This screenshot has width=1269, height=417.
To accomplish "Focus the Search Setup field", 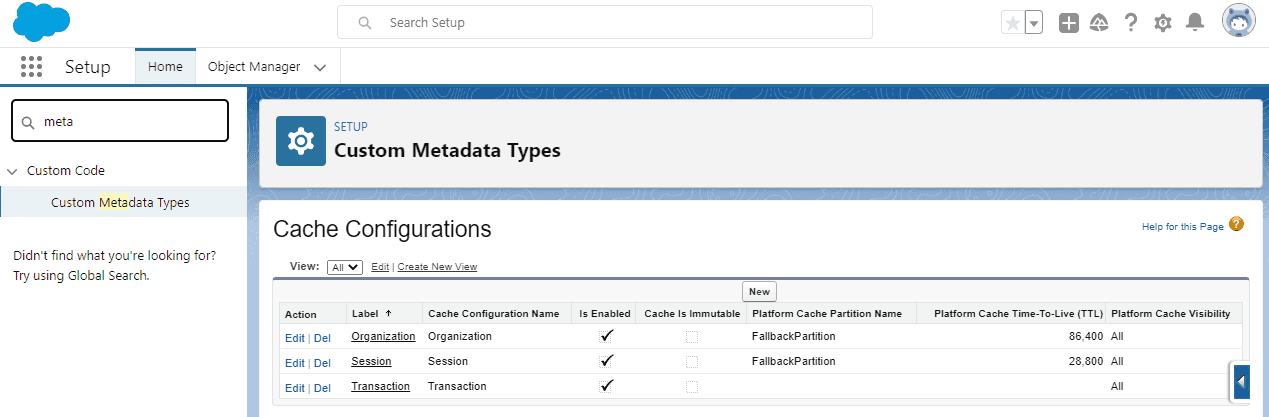I will click(x=605, y=22).
